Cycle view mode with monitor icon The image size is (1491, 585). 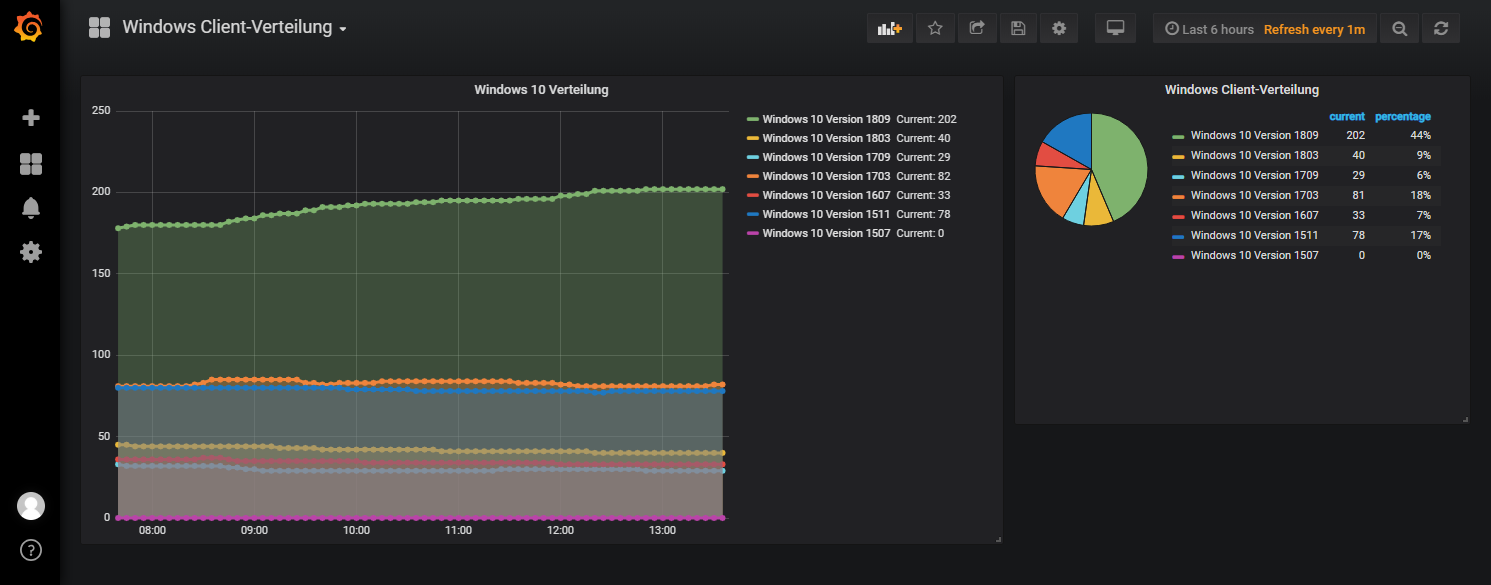tap(1115, 28)
